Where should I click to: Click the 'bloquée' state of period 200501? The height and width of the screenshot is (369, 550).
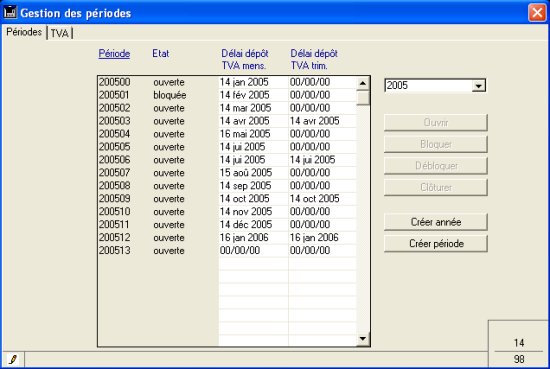point(170,95)
